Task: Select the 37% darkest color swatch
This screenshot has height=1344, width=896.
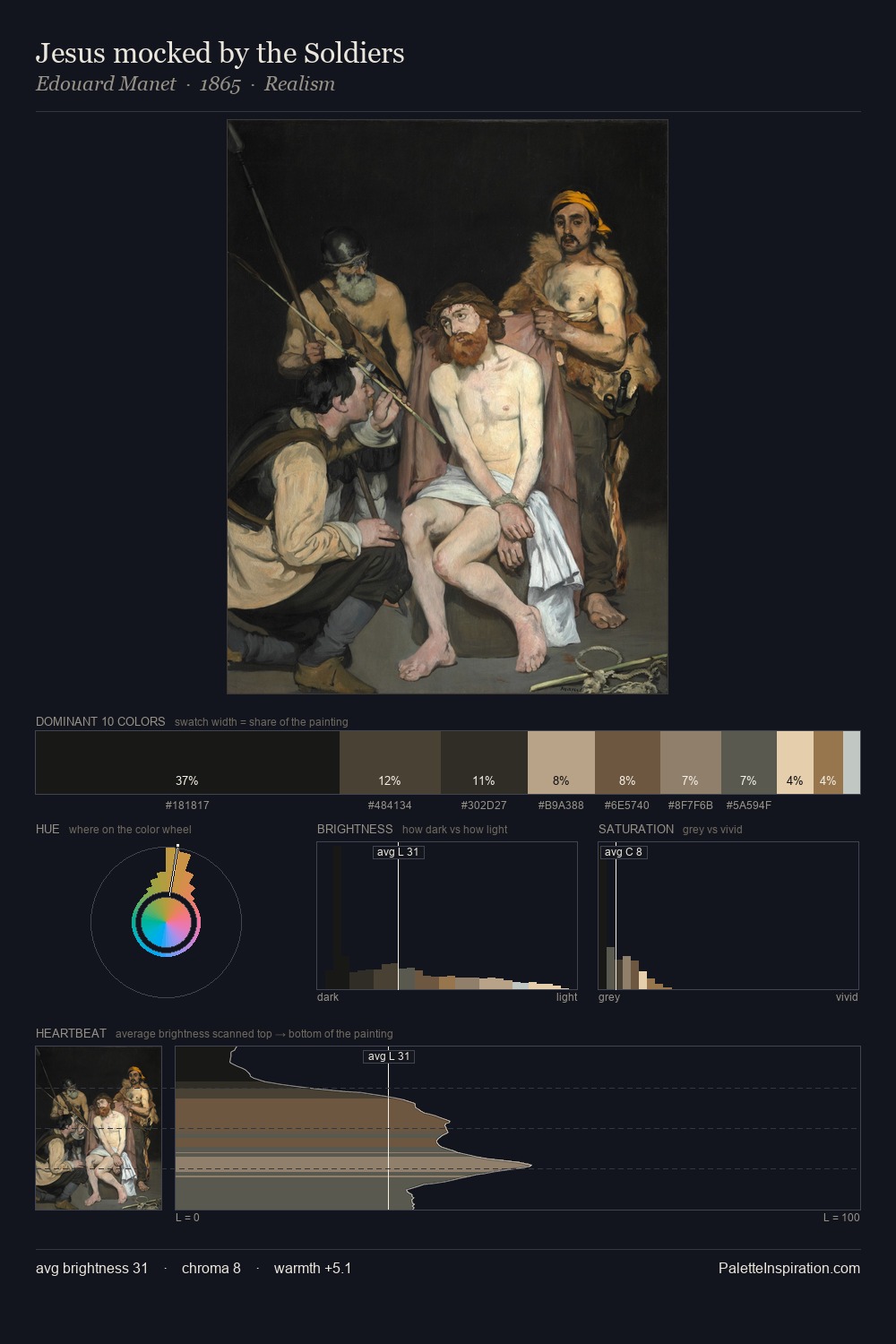Action: pyautogui.click(x=187, y=762)
